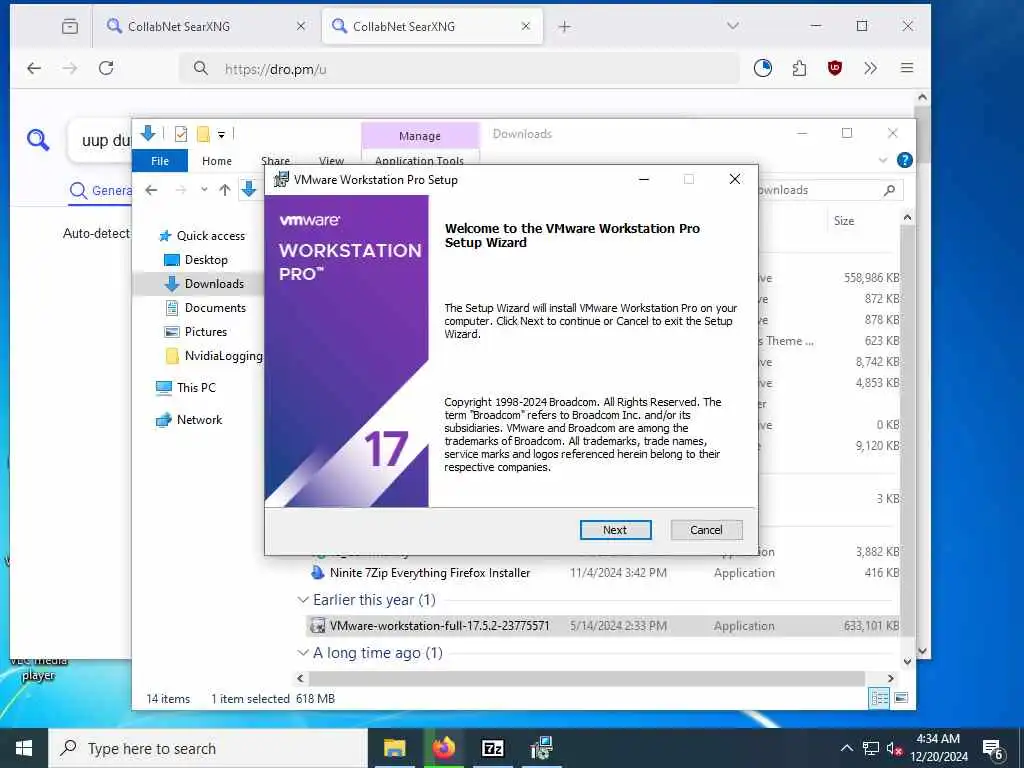Cancel the VMware Workstation Pro Setup
The width and height of the screenshot is (1024, 768).
tap(706, 530)
